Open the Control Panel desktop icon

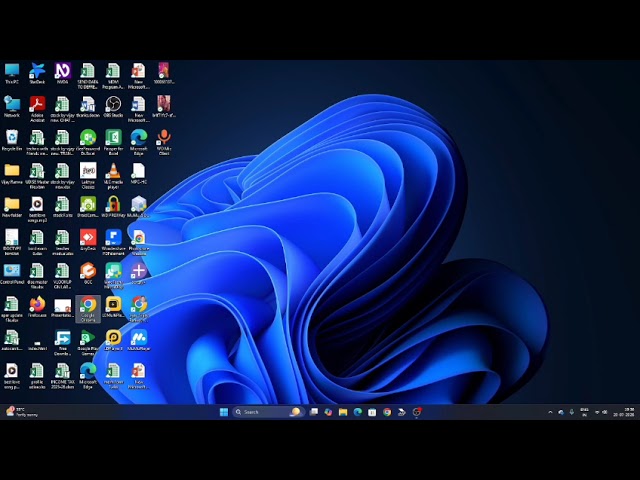point(12,274)
